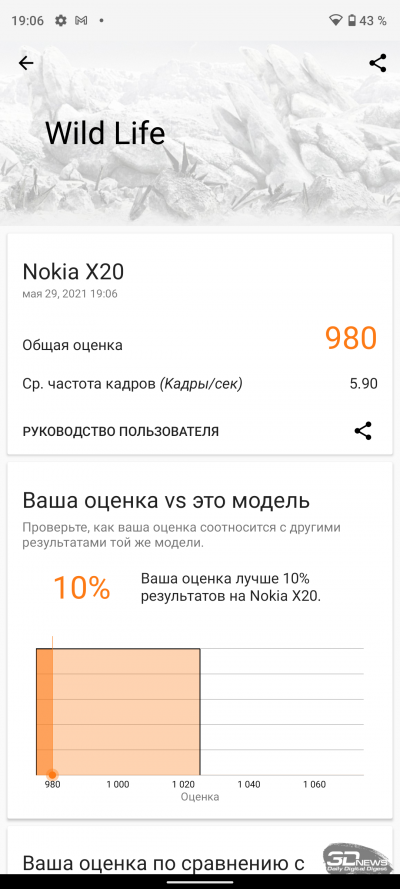The height and width of the screenshot is (889, 400).
Task: Tap the orange 980 overall score
Action: [x=351, y=338]
